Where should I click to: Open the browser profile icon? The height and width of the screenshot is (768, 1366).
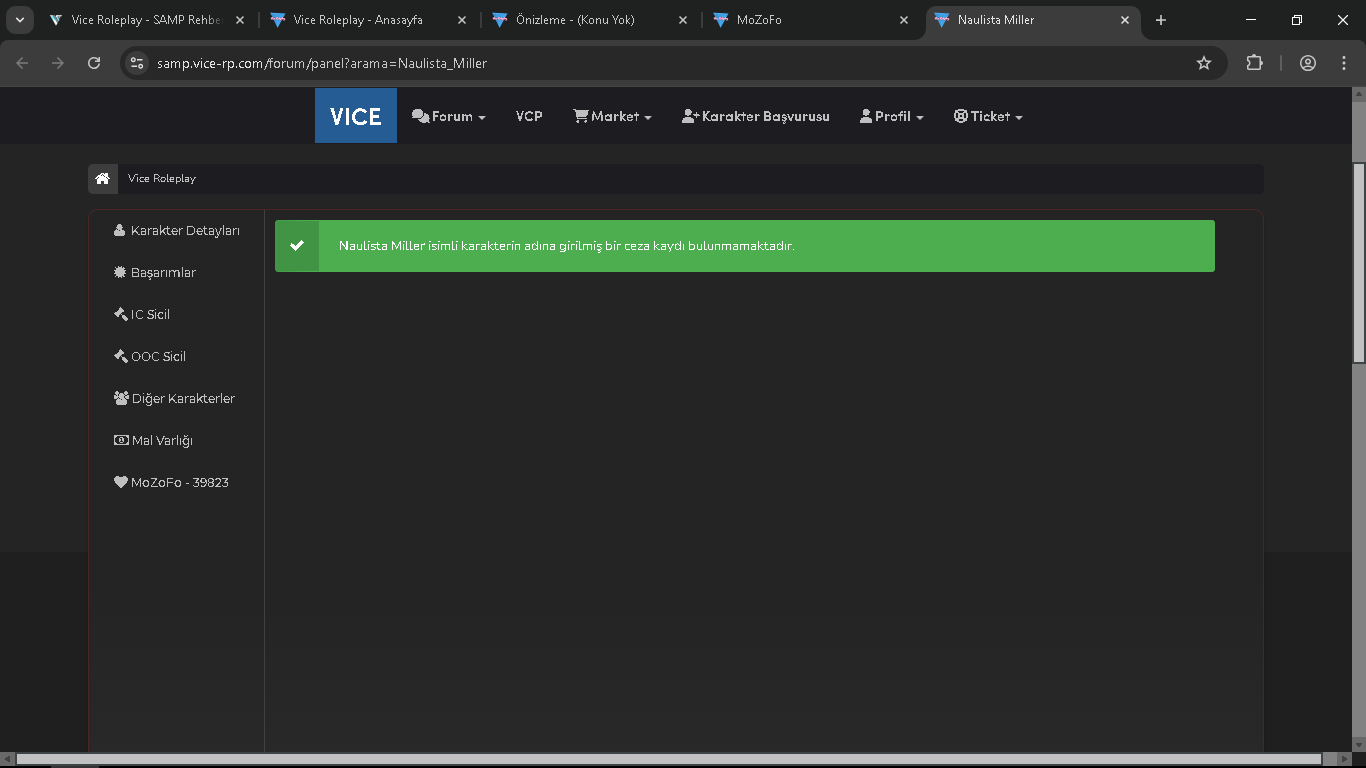point(1308,63)
